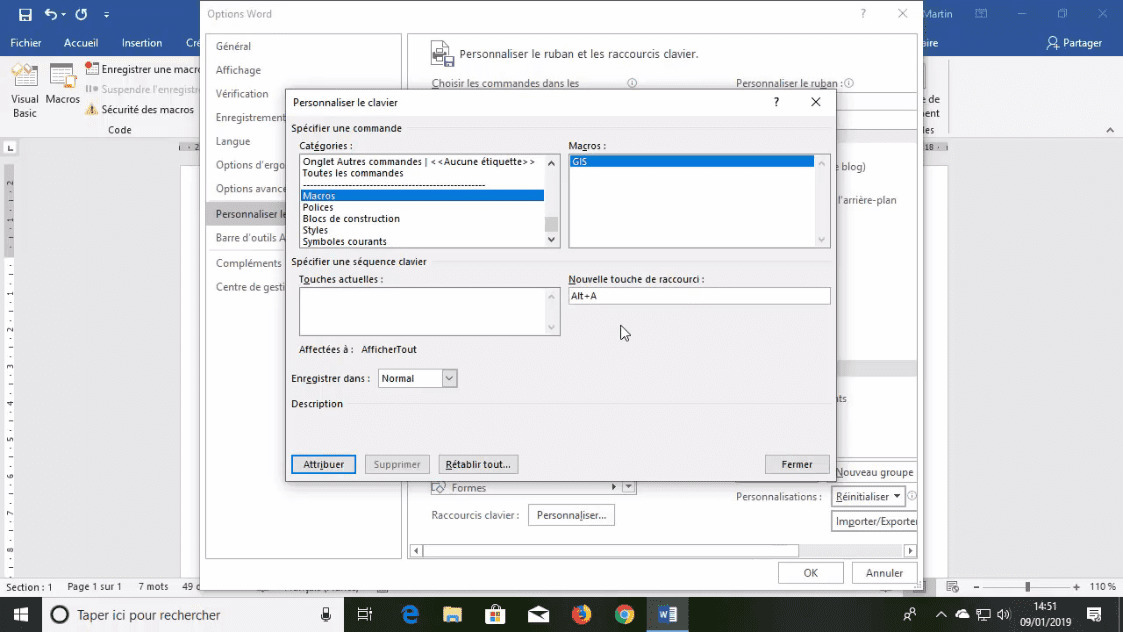1123x632 pixels.
Task: Select the Onglet Autres commandes category
Action: click(x=422, y=162)
